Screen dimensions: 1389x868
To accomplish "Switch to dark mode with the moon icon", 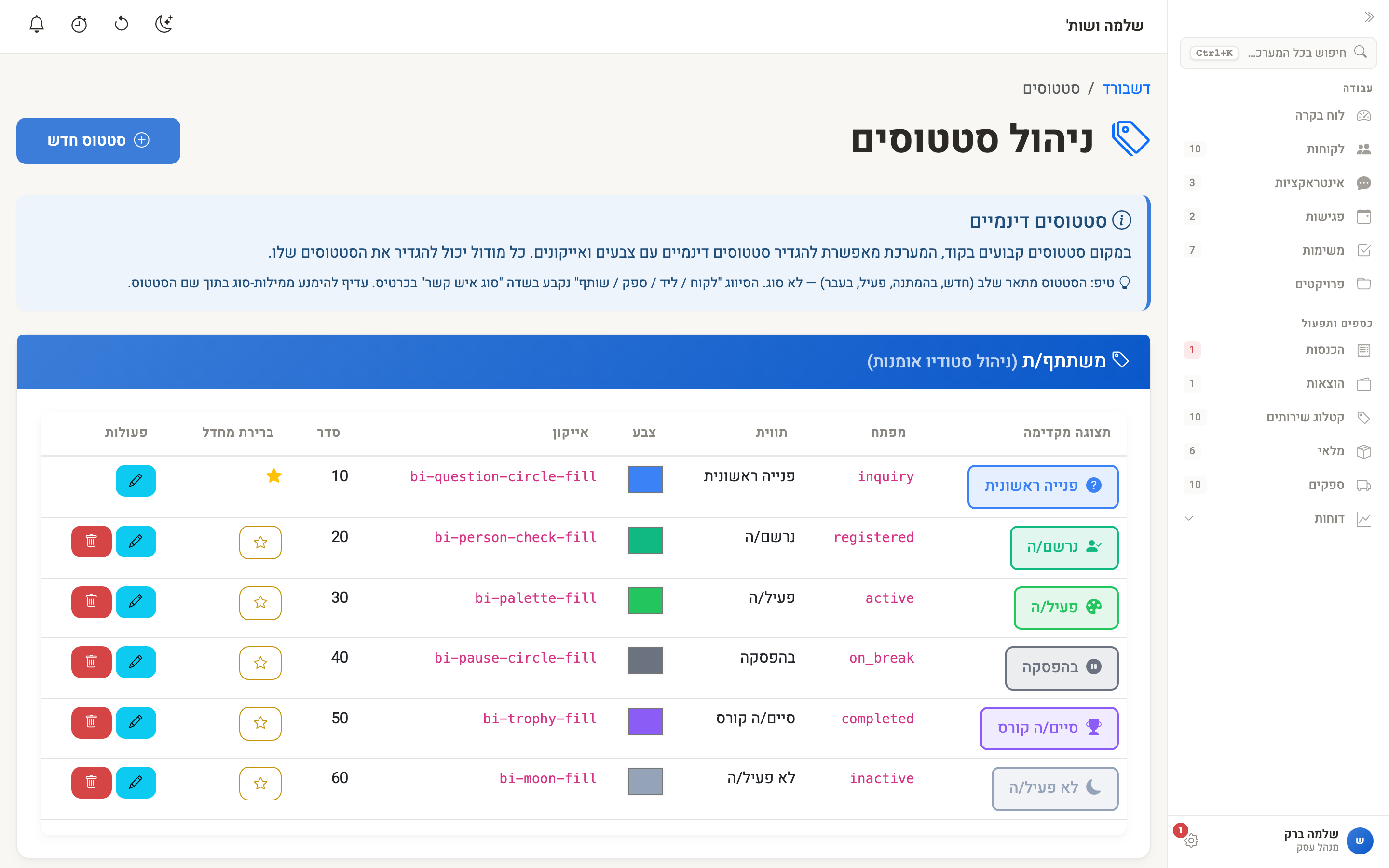I will point(164,24).
